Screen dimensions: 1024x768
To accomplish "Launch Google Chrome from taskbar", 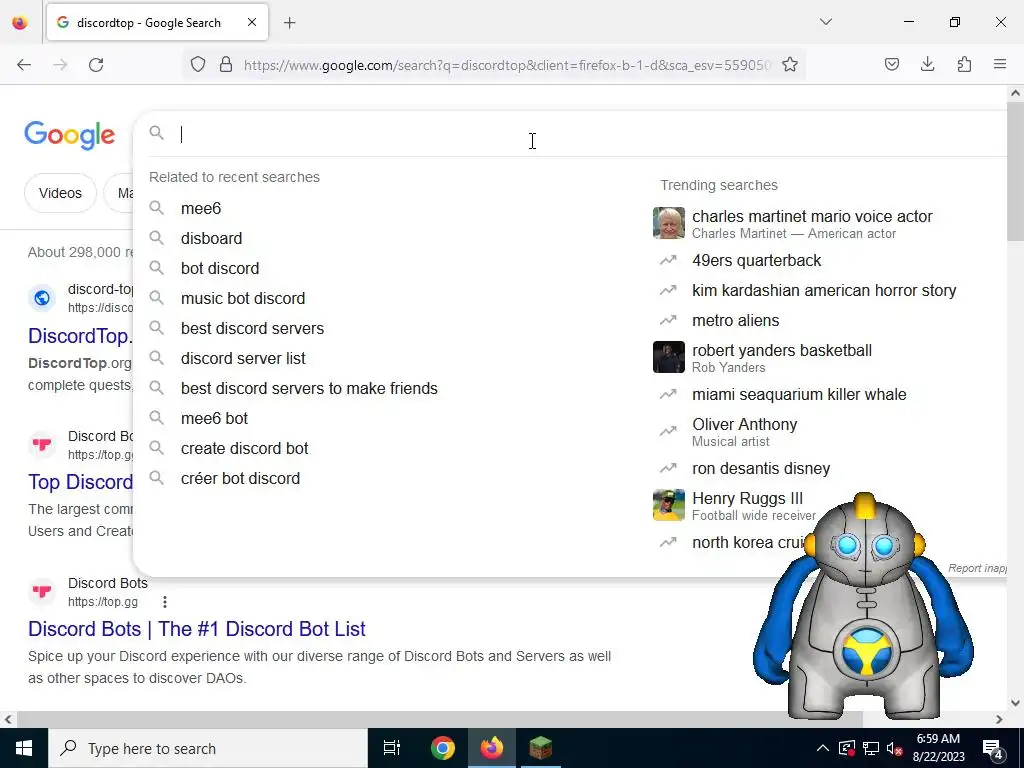I will [x=443, y=748].
